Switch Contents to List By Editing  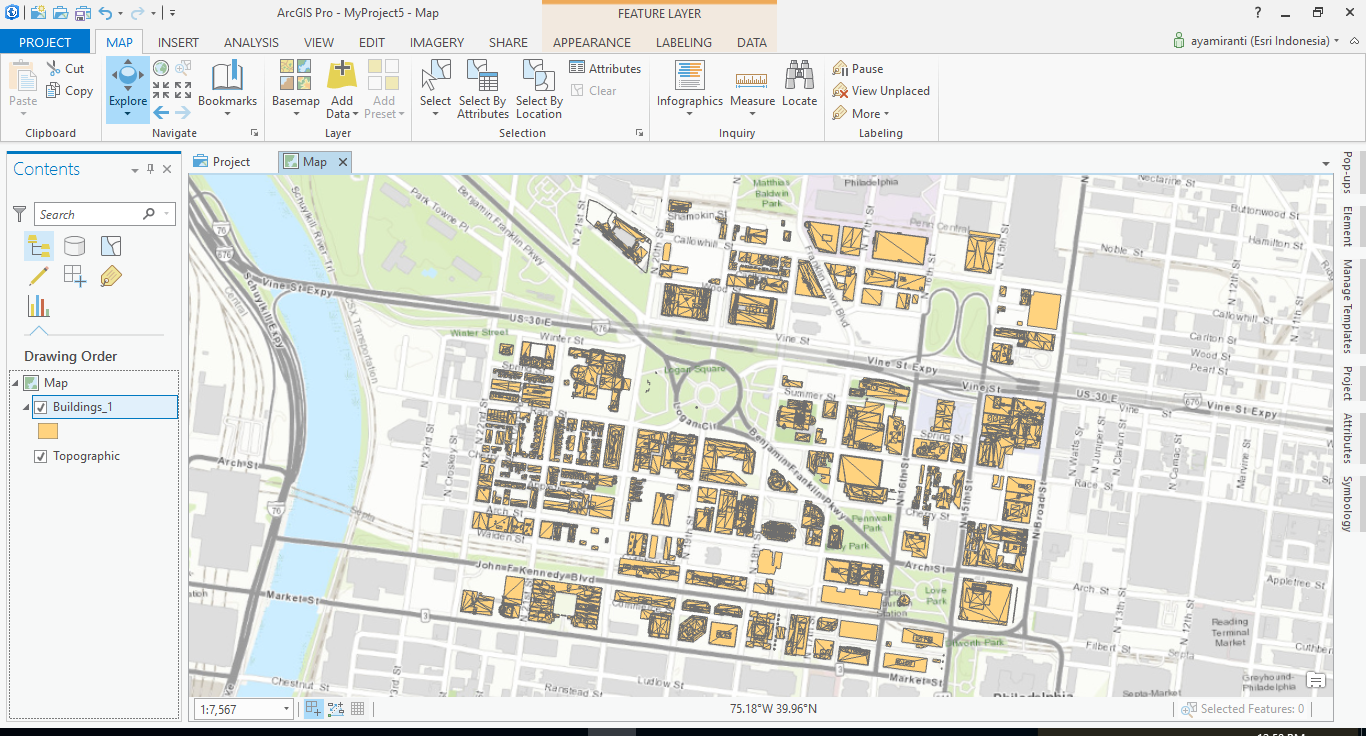click(39, 276)
